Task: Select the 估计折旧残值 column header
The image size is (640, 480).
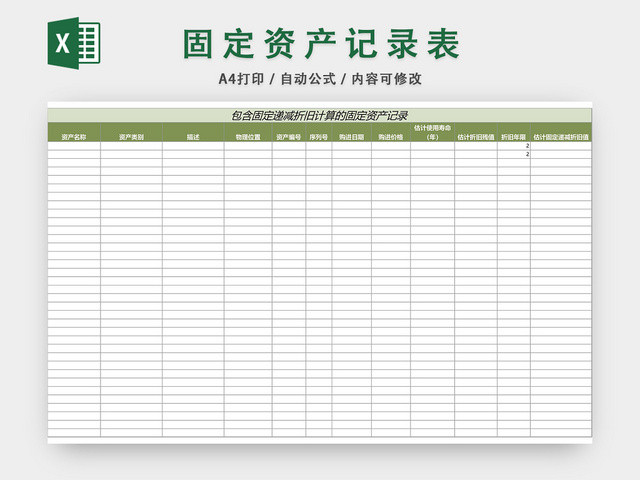Action: point(476,132)
